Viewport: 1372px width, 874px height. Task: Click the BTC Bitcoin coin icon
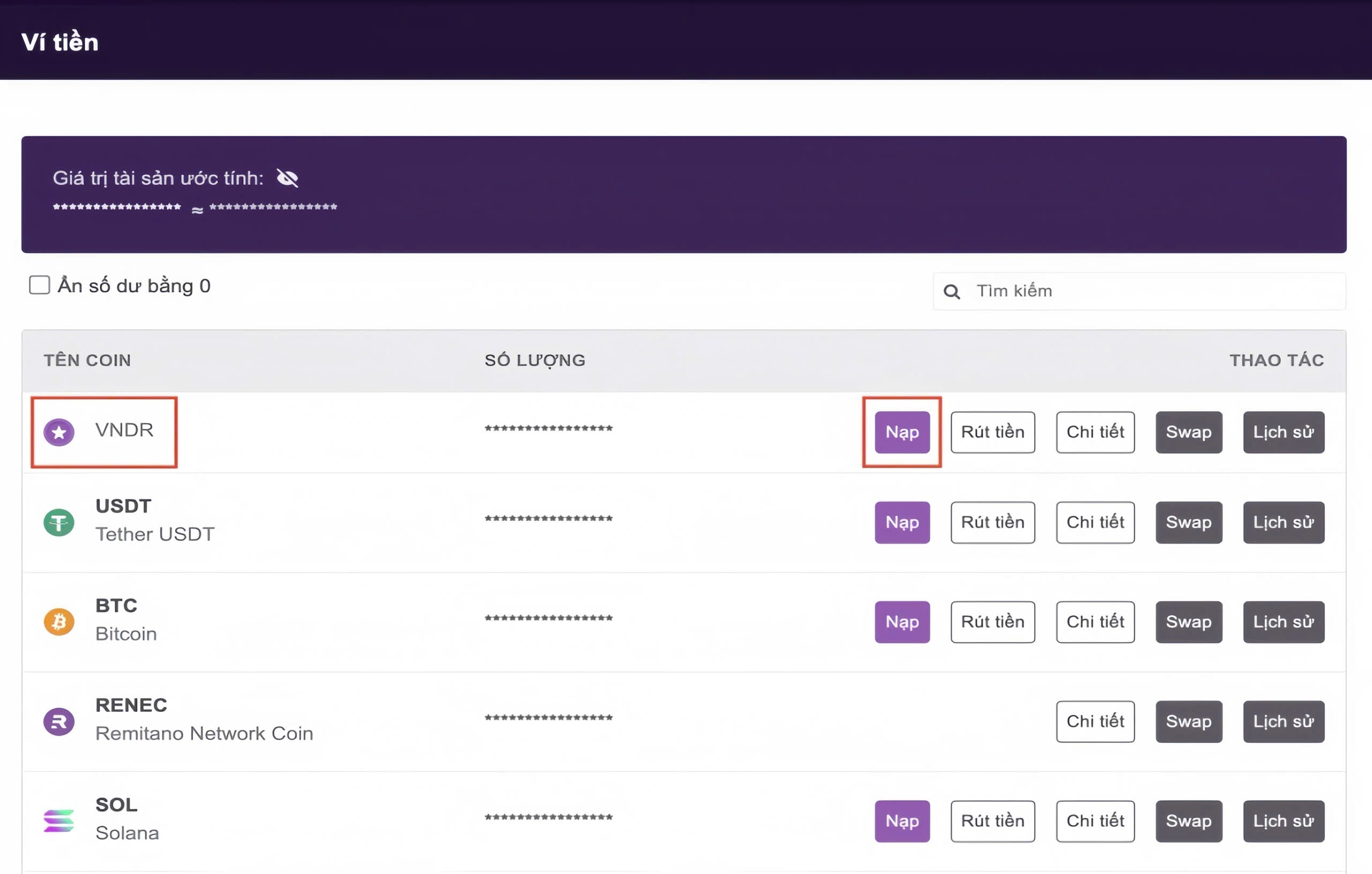[x=59, y=622]
